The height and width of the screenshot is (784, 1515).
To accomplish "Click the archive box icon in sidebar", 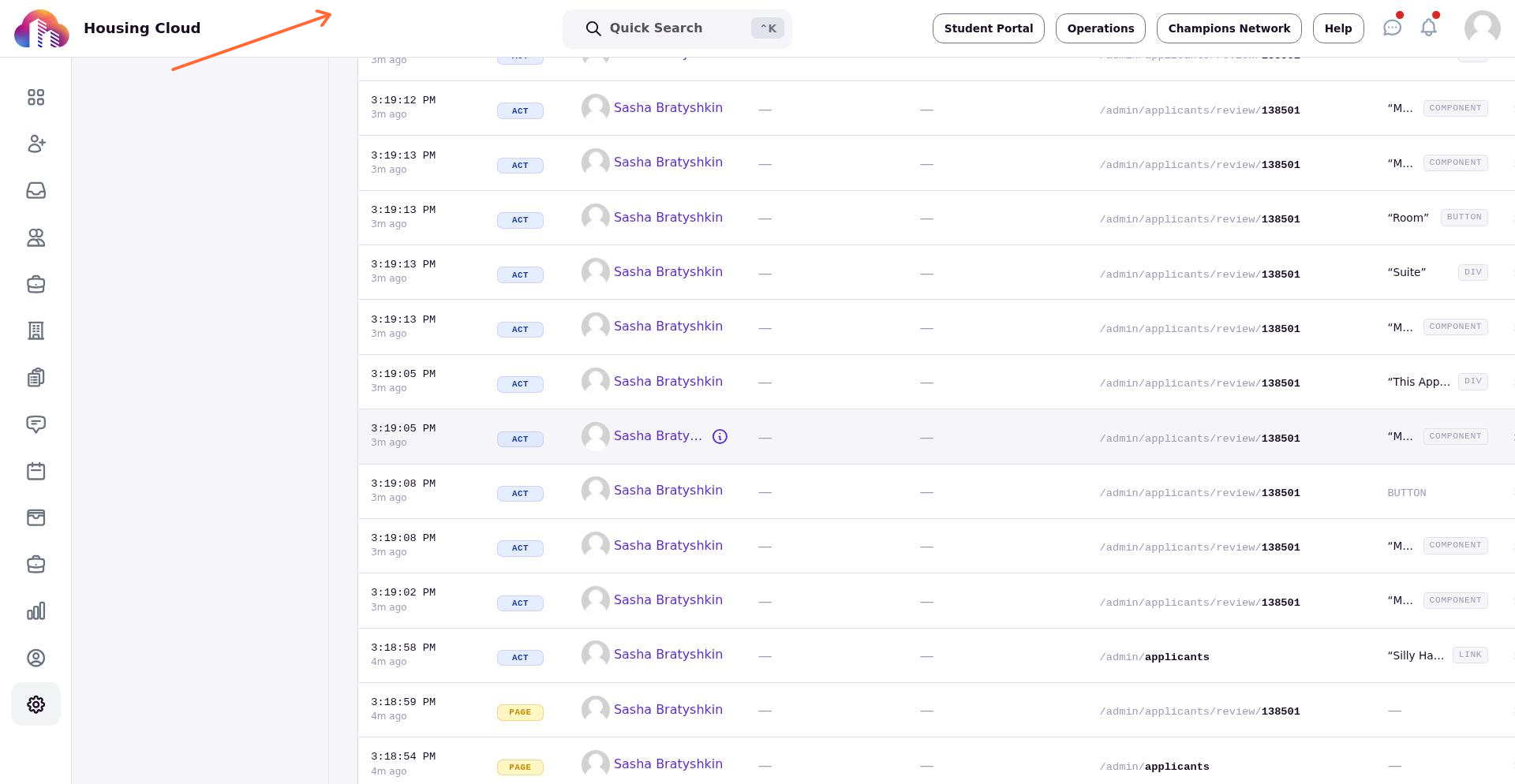I will tap(36, 517).
